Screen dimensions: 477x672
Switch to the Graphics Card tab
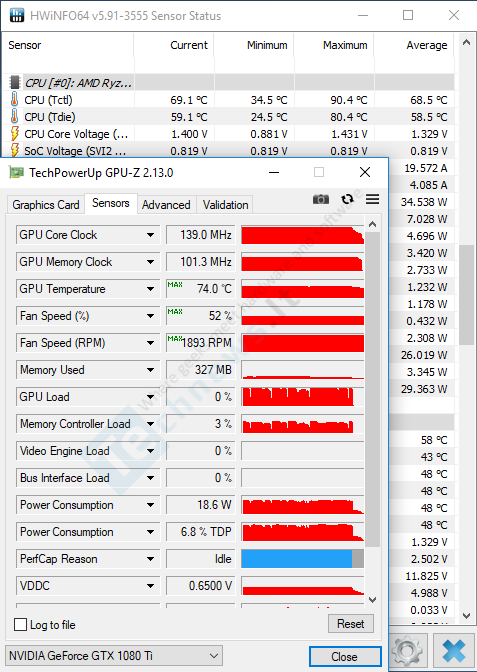click(x=46, y=205)
